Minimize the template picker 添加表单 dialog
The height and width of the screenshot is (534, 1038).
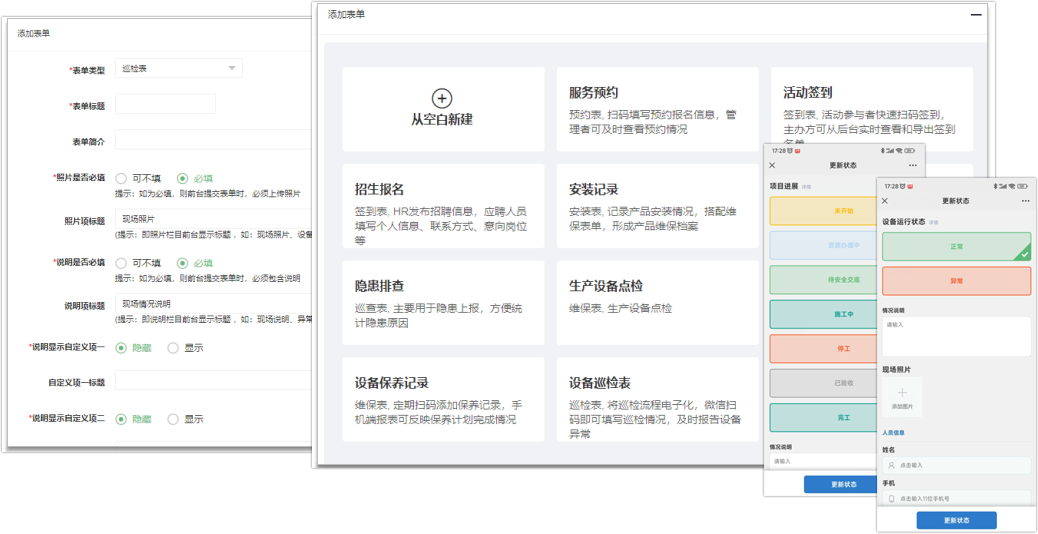click(x=976, y=15)
